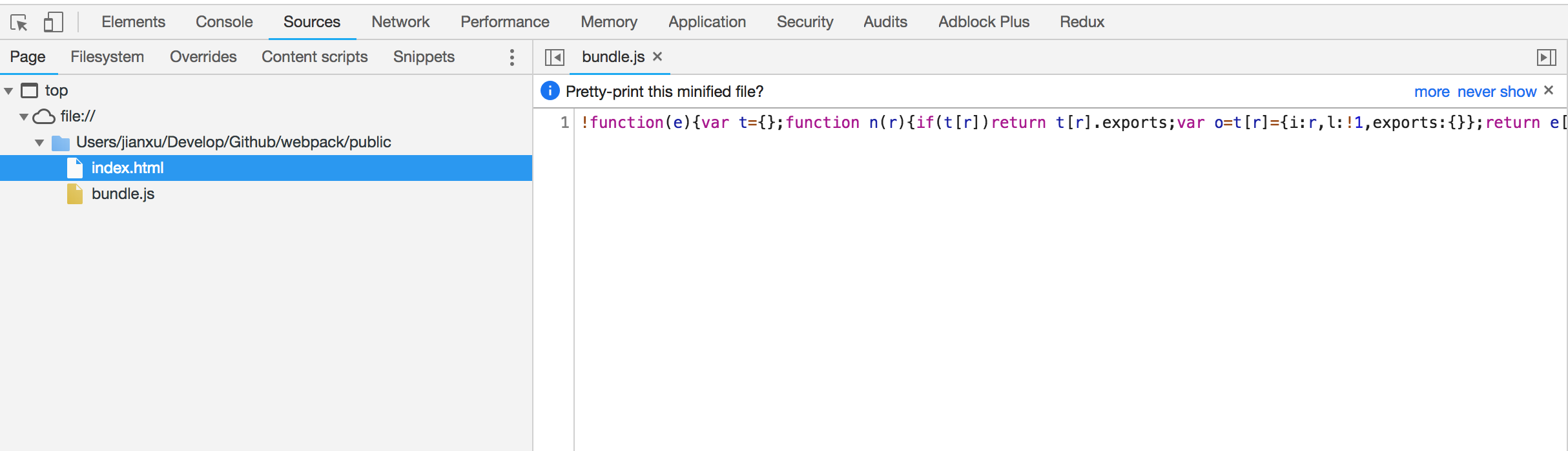Hide the navigator pane icon
The height and width of the screenshot is (451, 1568).
pos(554,58)
